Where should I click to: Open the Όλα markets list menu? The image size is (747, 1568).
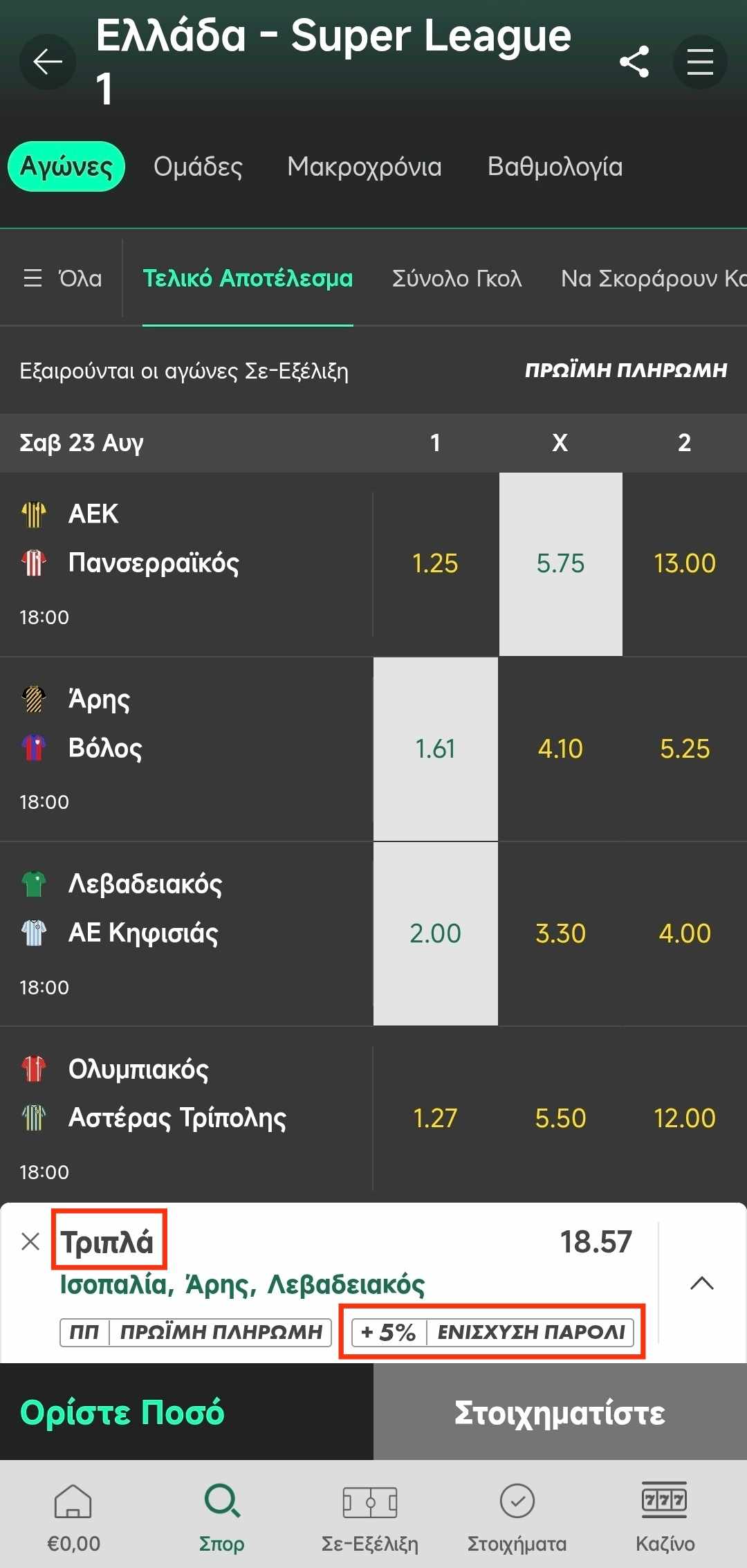point(62,278)
